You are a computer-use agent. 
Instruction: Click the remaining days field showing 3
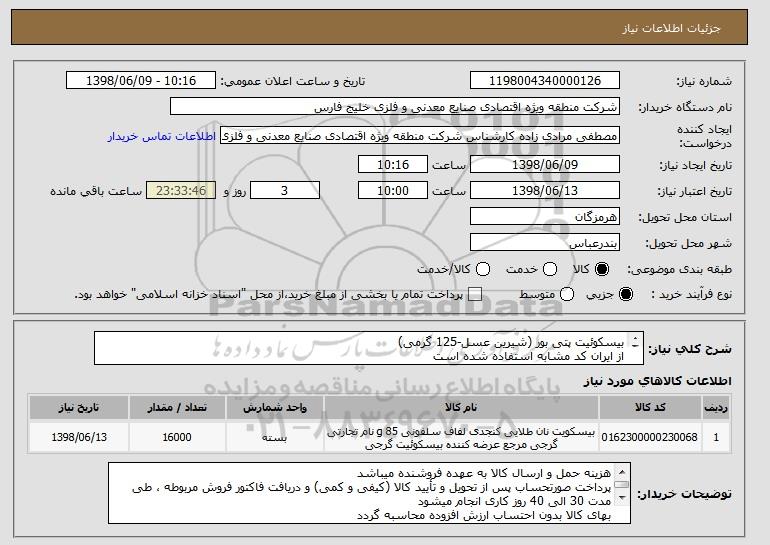tap(285, 191)
